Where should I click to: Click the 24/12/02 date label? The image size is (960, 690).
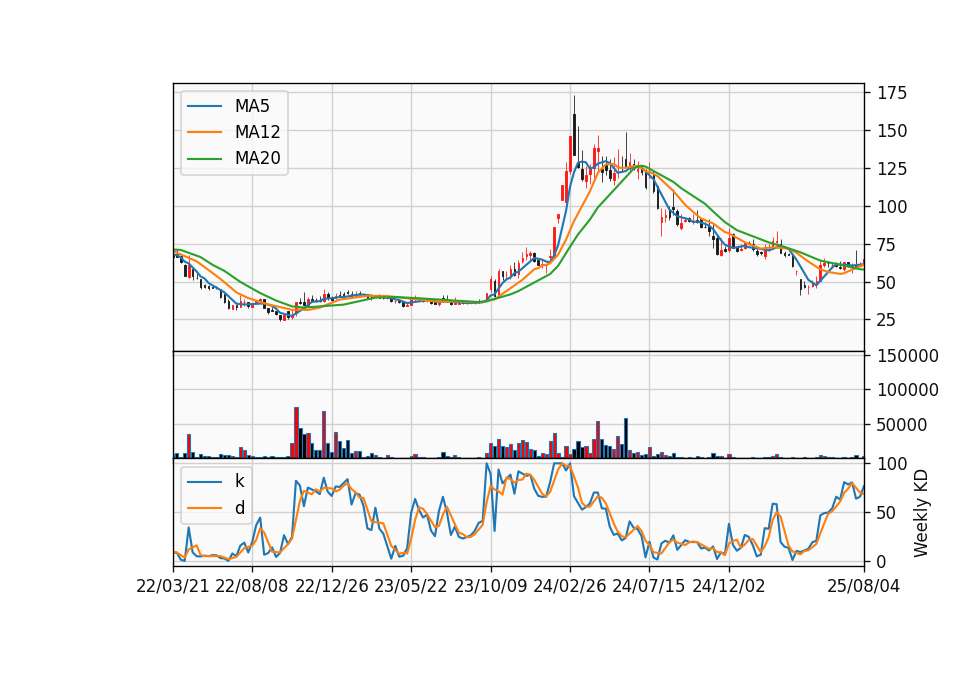click(x=729, y=586)
